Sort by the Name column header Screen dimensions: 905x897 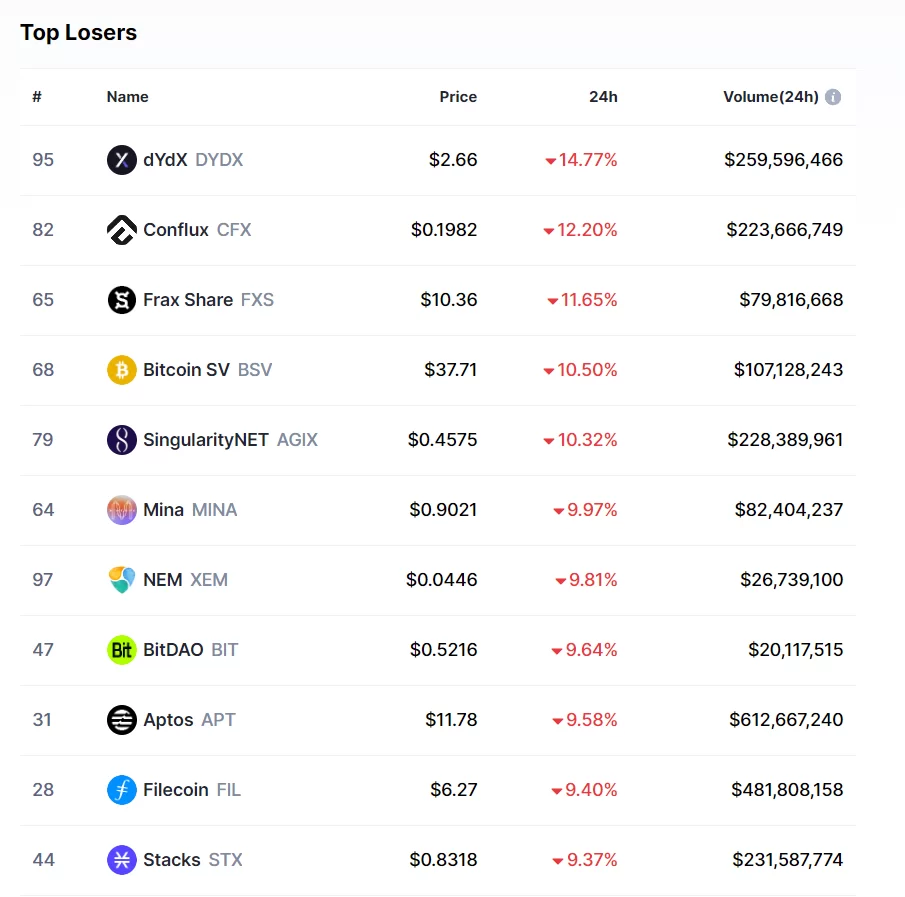click(127, 97)
